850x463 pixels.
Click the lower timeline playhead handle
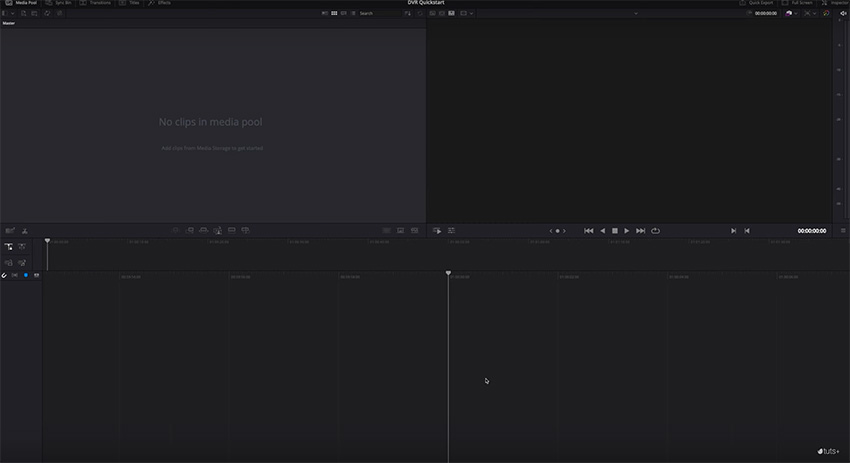(x=448, y=273)
